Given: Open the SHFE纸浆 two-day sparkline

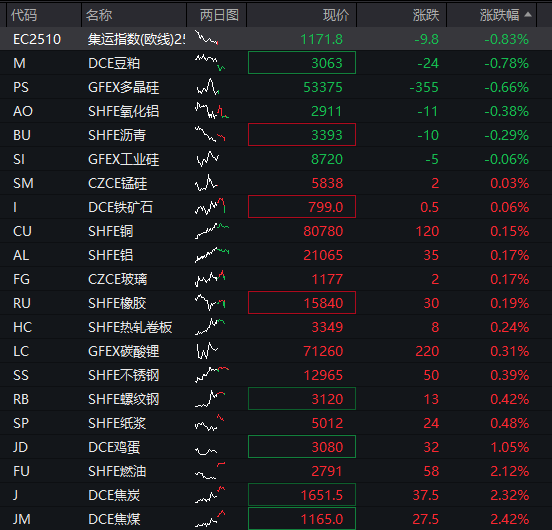Looking at the screenshot, I should point(209,423).
